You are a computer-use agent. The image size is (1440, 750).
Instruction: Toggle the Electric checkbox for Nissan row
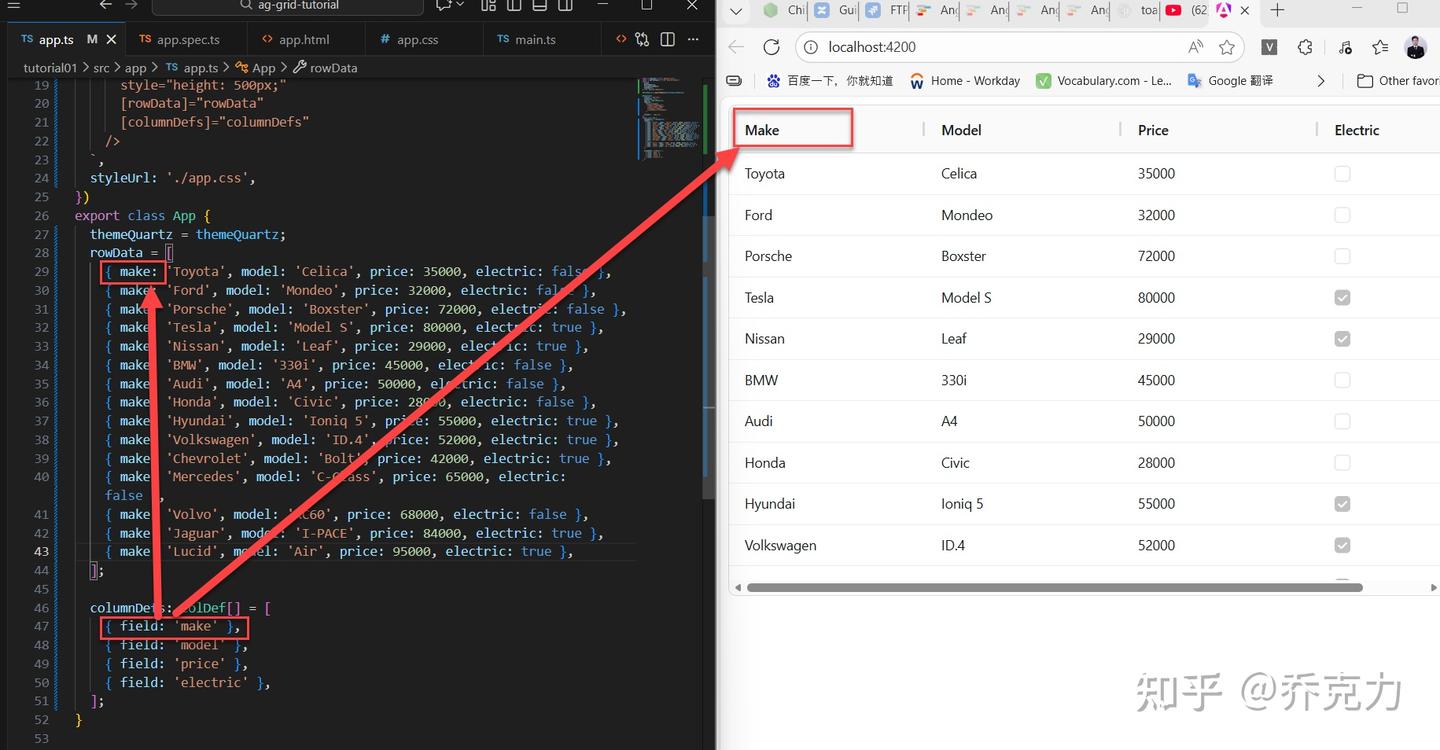(x=1342, y=339)
